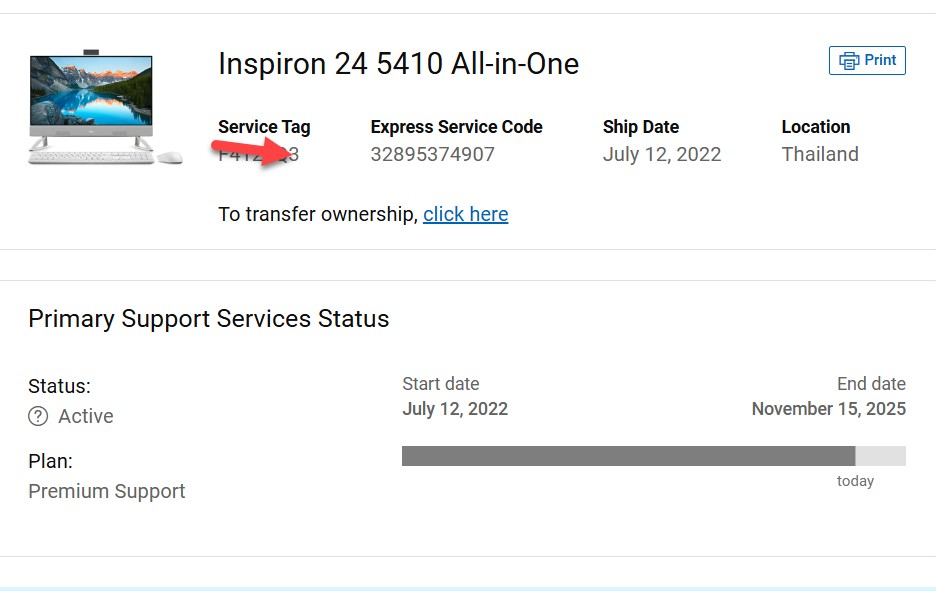Click the Service Tag label
This screenshot has height=591, width=936.
264,127
